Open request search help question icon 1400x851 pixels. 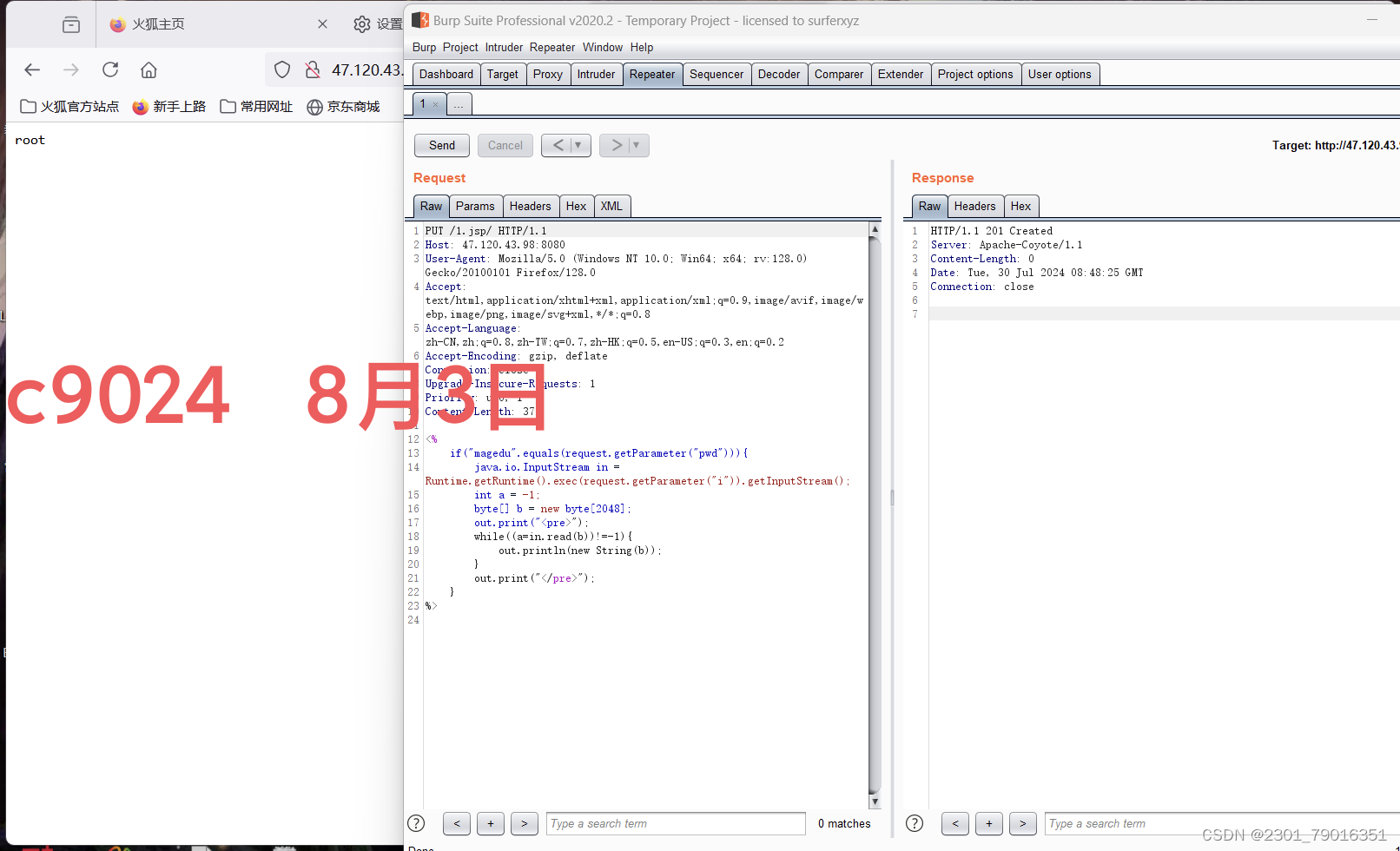point(416,823)
